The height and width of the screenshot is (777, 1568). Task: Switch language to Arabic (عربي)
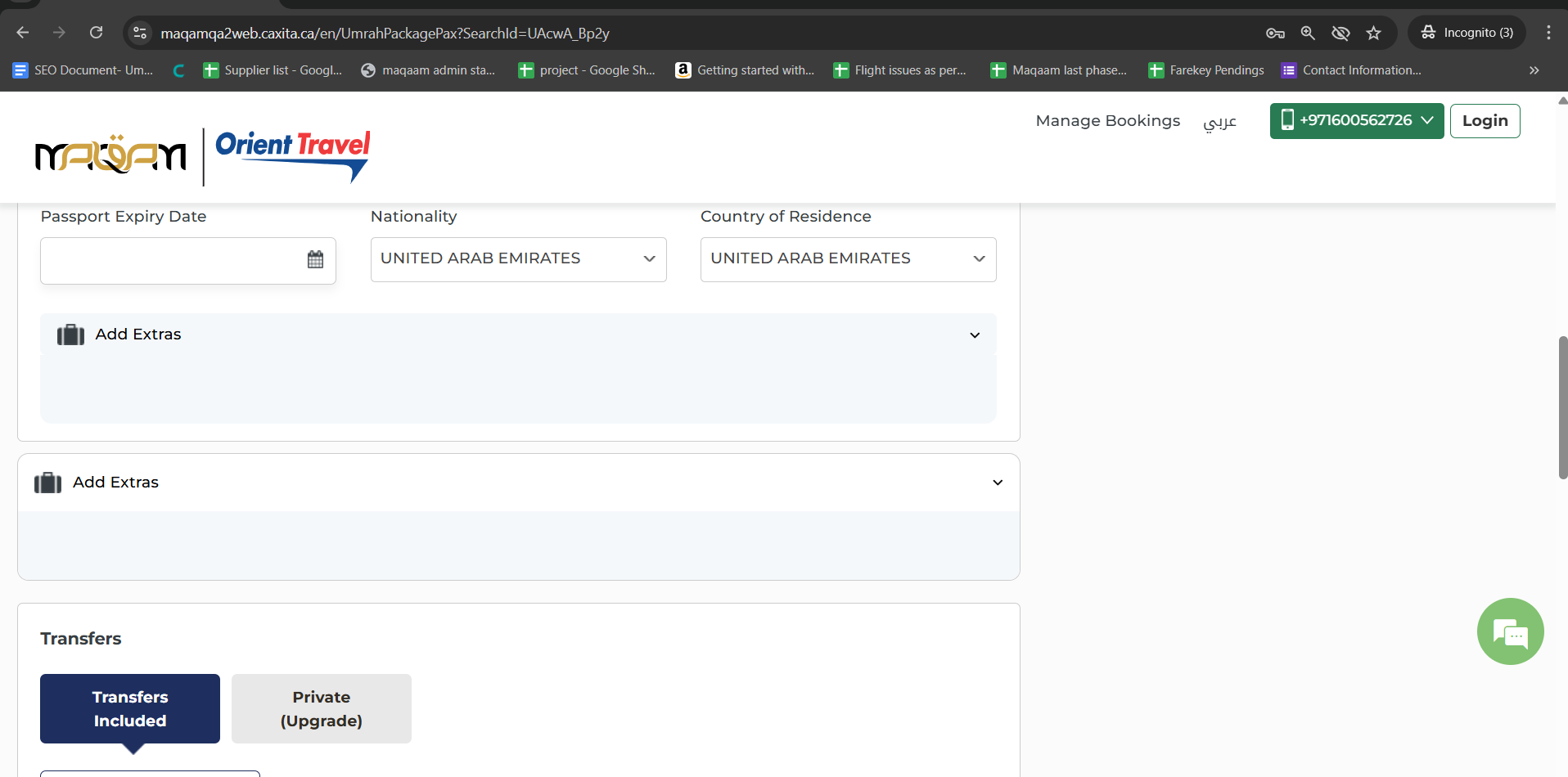[1219, 122]
